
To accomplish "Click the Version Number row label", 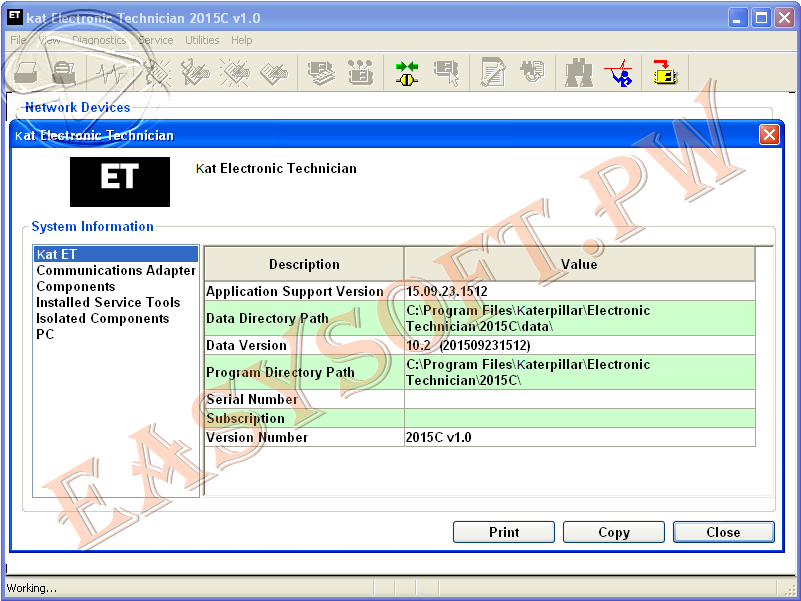I will click(x=257, y=437).
